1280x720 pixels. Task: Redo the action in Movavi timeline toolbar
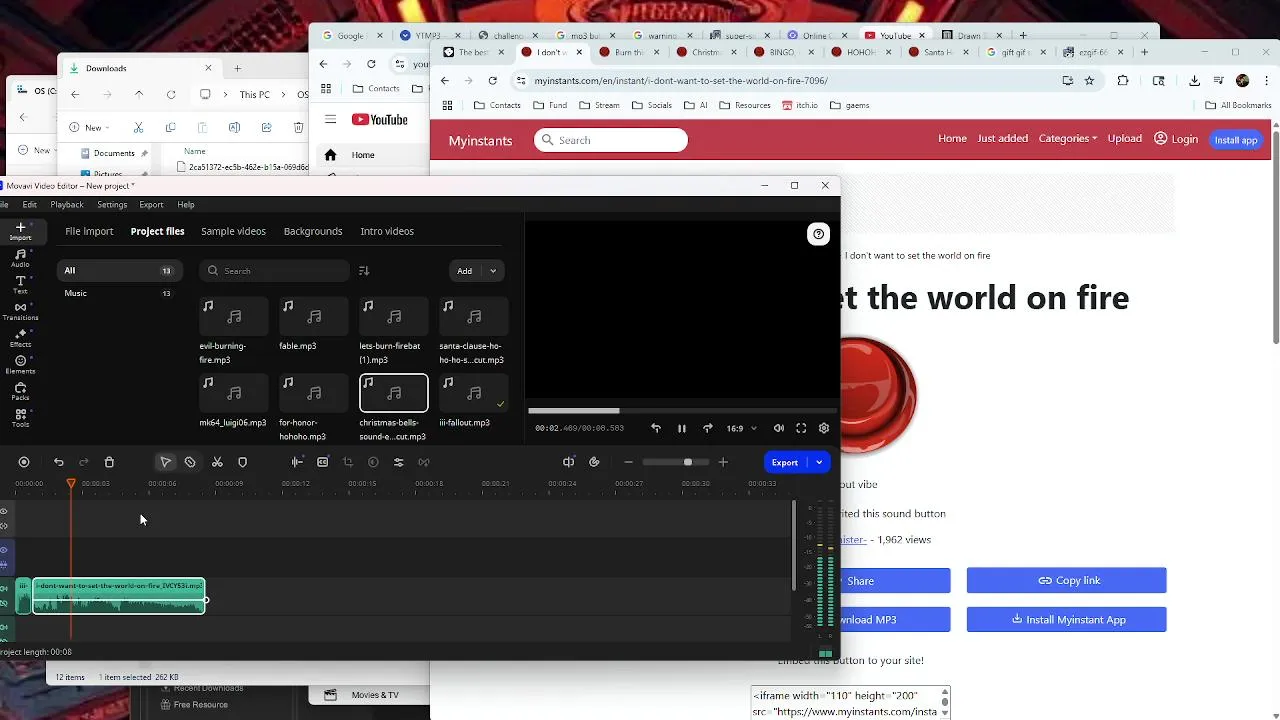84,462
